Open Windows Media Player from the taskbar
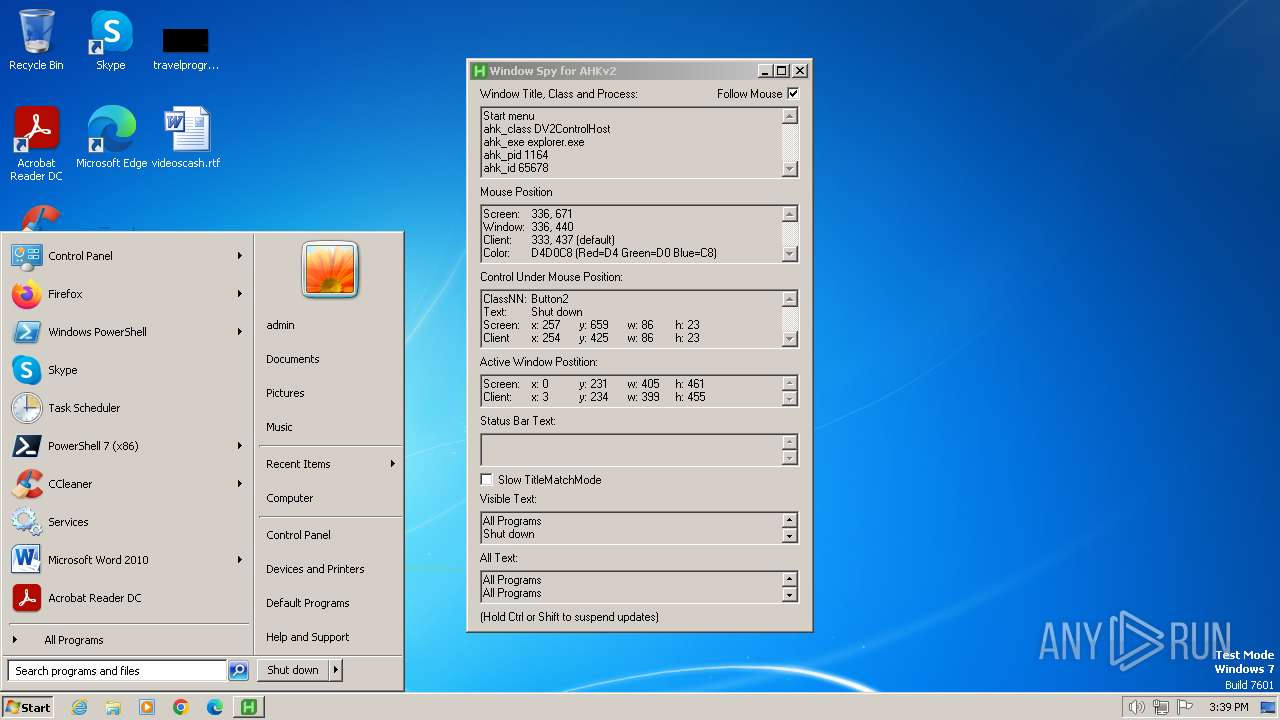The width and height of the screenshot is (1280, 720). pyautogui.click(x=147, y=707)
